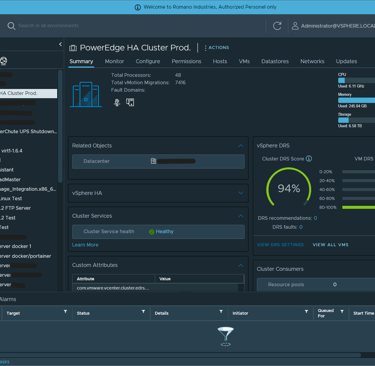
Task: Expand the vSphere HA panel
Action: [241, 193]
